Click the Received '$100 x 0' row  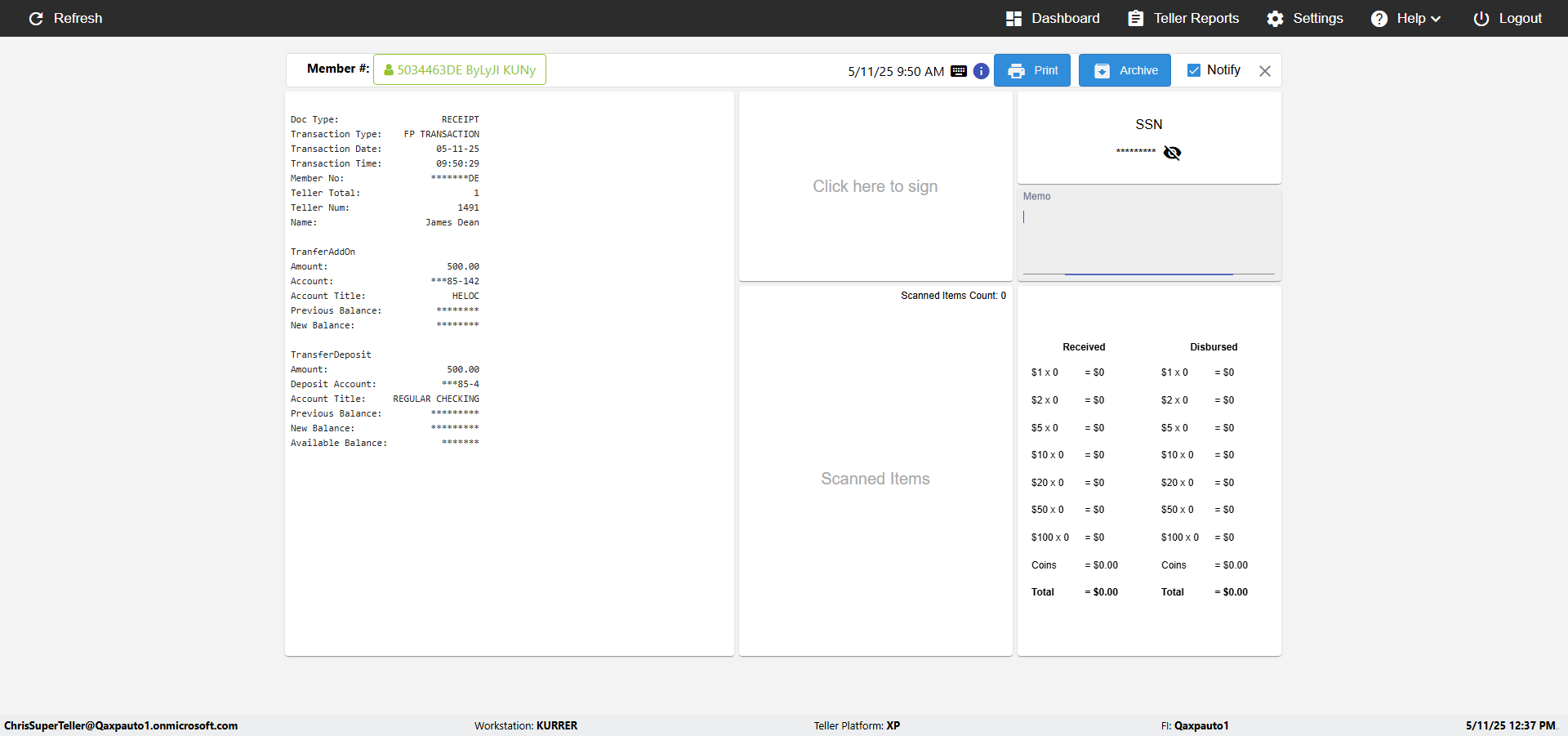click(x=1068, y=538)
